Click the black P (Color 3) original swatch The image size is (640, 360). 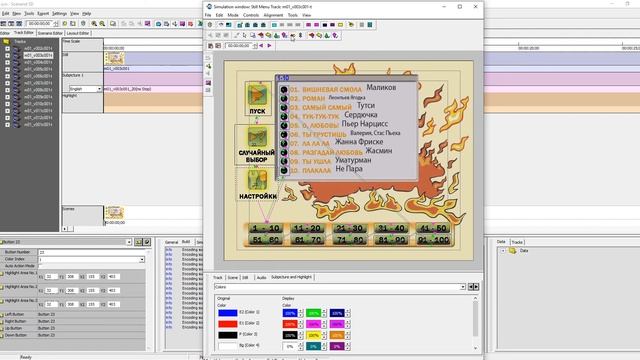(227, 335)
